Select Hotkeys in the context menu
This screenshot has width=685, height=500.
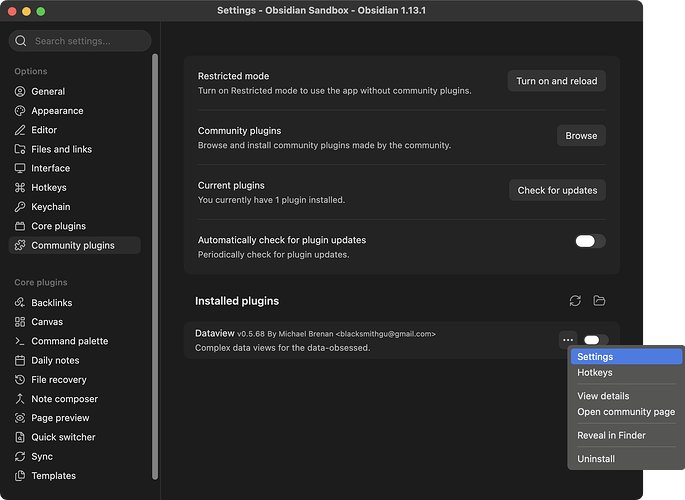626,372
